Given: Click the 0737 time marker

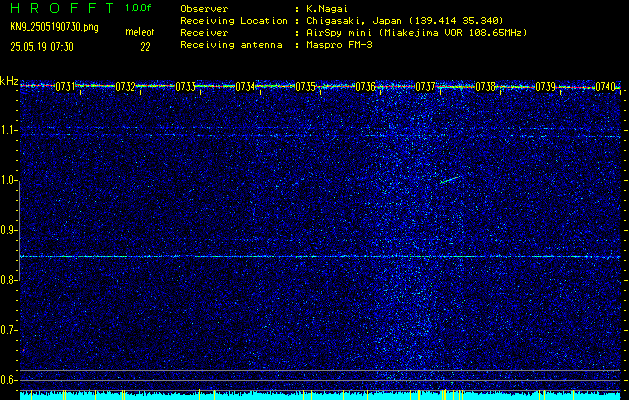Looking at the screenshot, I should pyautogui.click(x=425, y=86).
